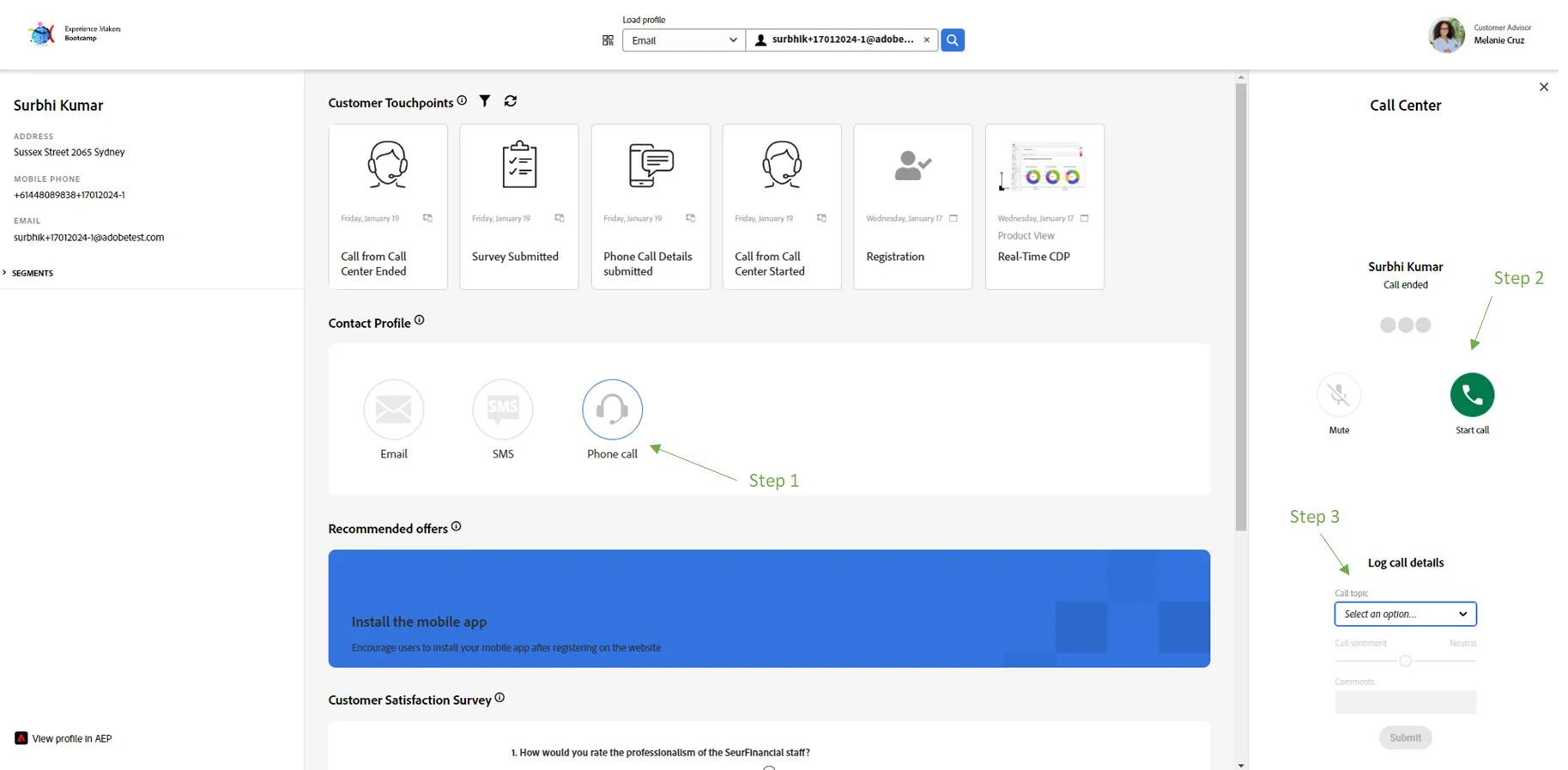Image resolution: width=1568 pixels, height=770 pixels.
Task: Click the Surbhi Kumar name heading in sidebar
Action: 58,106
